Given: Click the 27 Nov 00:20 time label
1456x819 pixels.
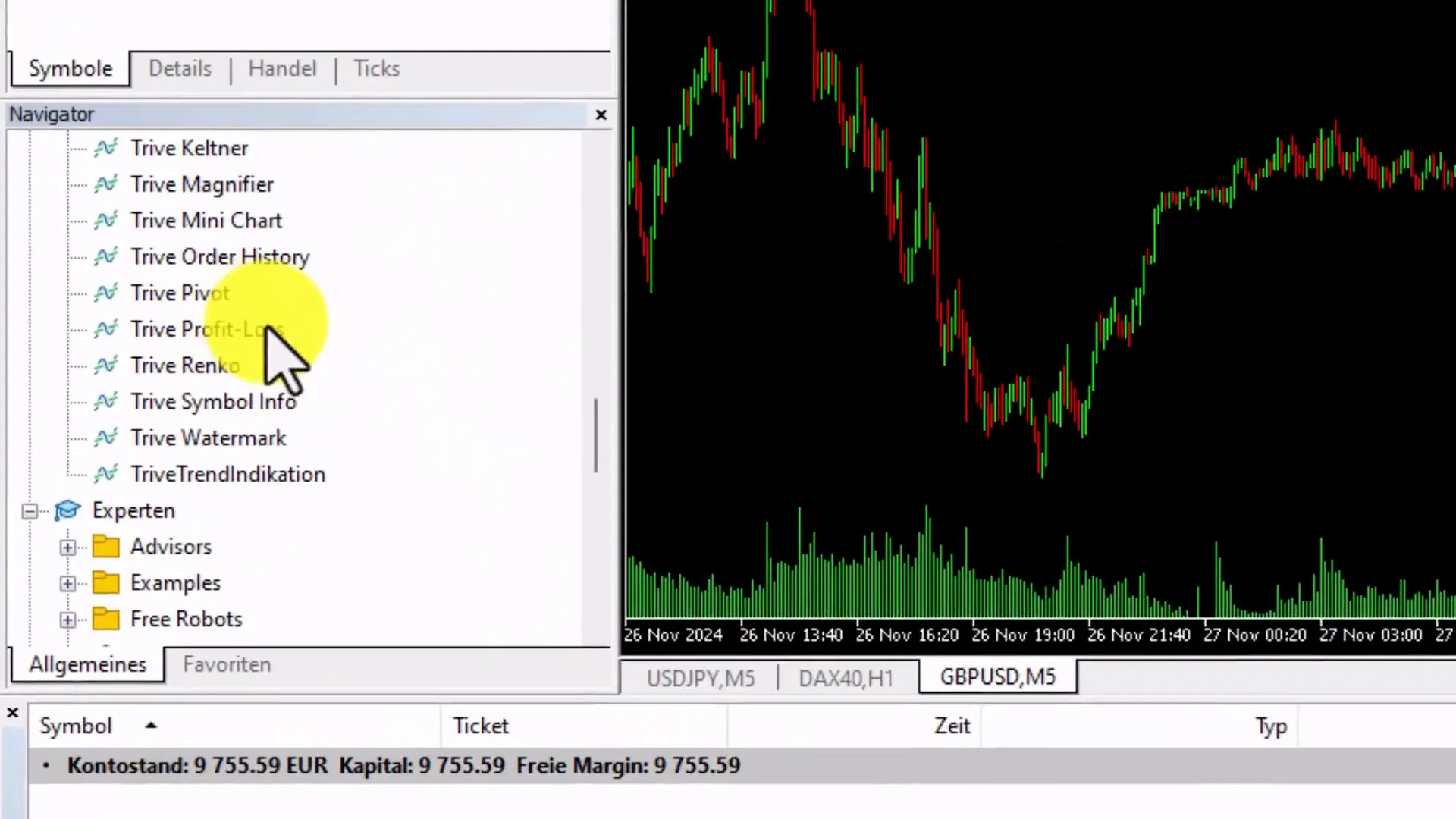Looking at the screenshot, I should (x=1255, y=635).
